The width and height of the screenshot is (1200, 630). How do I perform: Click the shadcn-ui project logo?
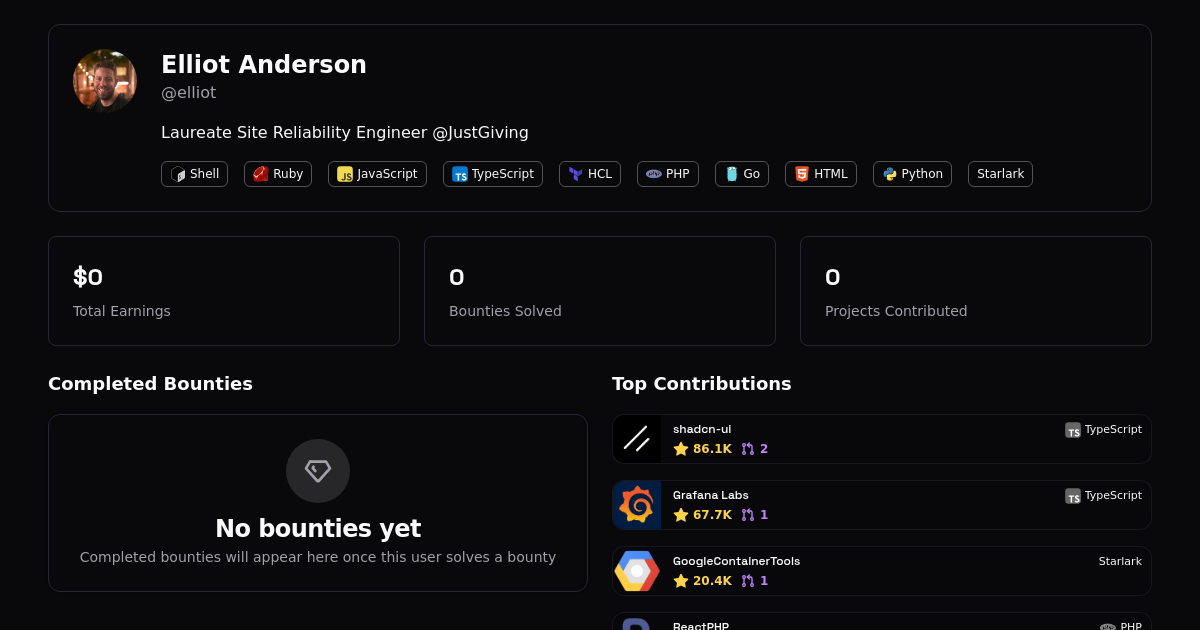tap(637, 439)
